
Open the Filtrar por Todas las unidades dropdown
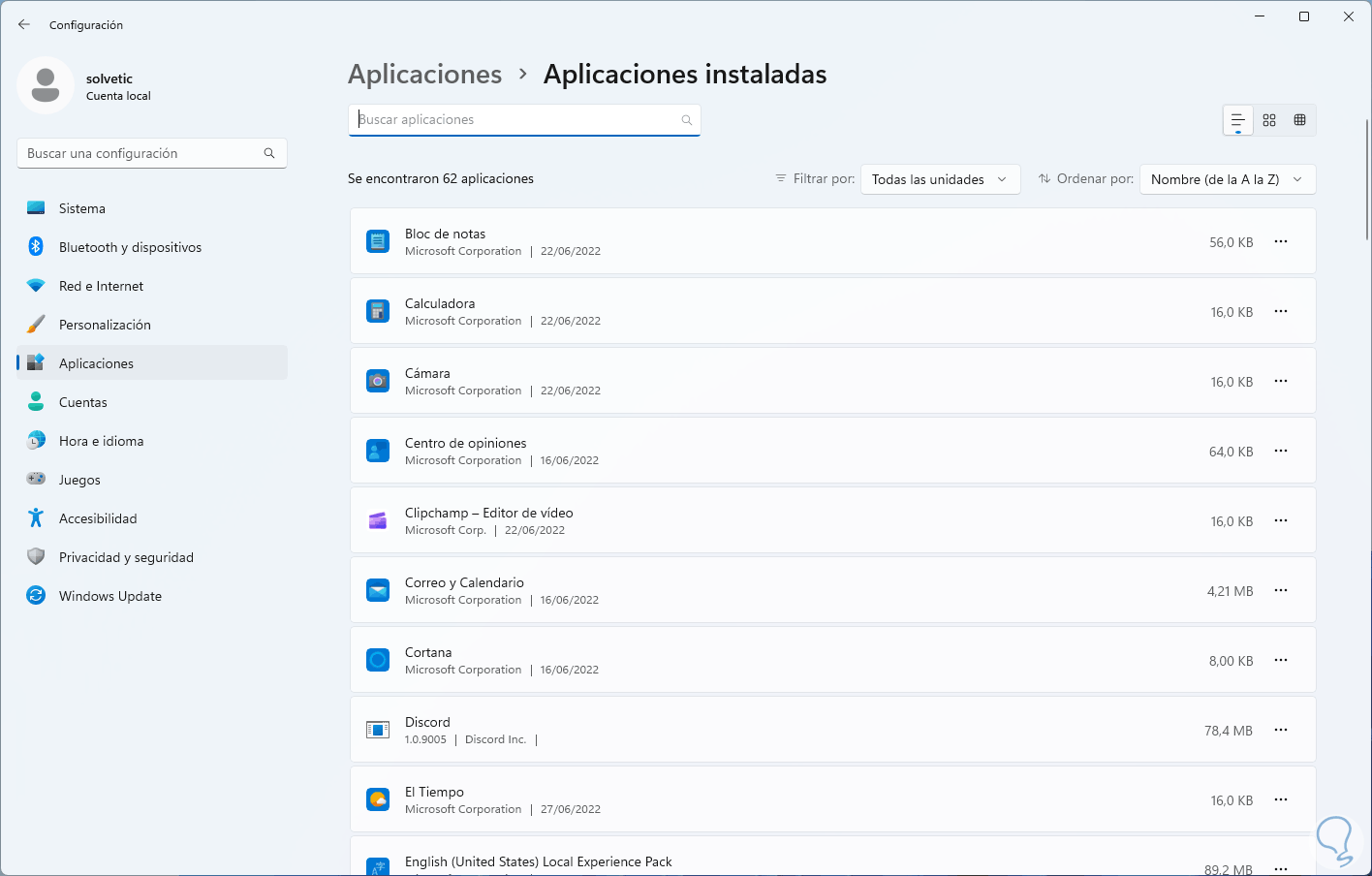(941, 179)
